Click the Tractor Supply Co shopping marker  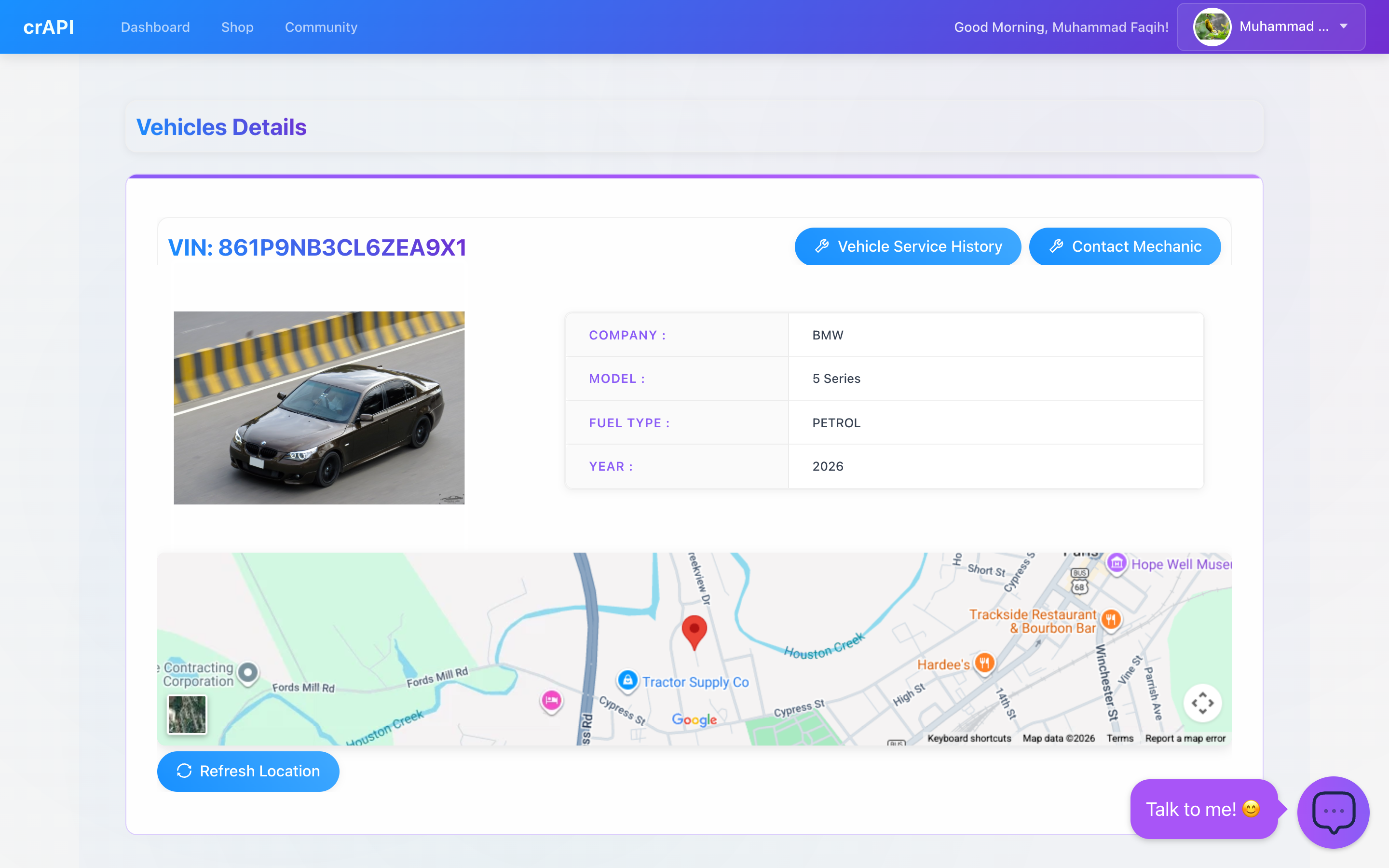coord(627,680)
